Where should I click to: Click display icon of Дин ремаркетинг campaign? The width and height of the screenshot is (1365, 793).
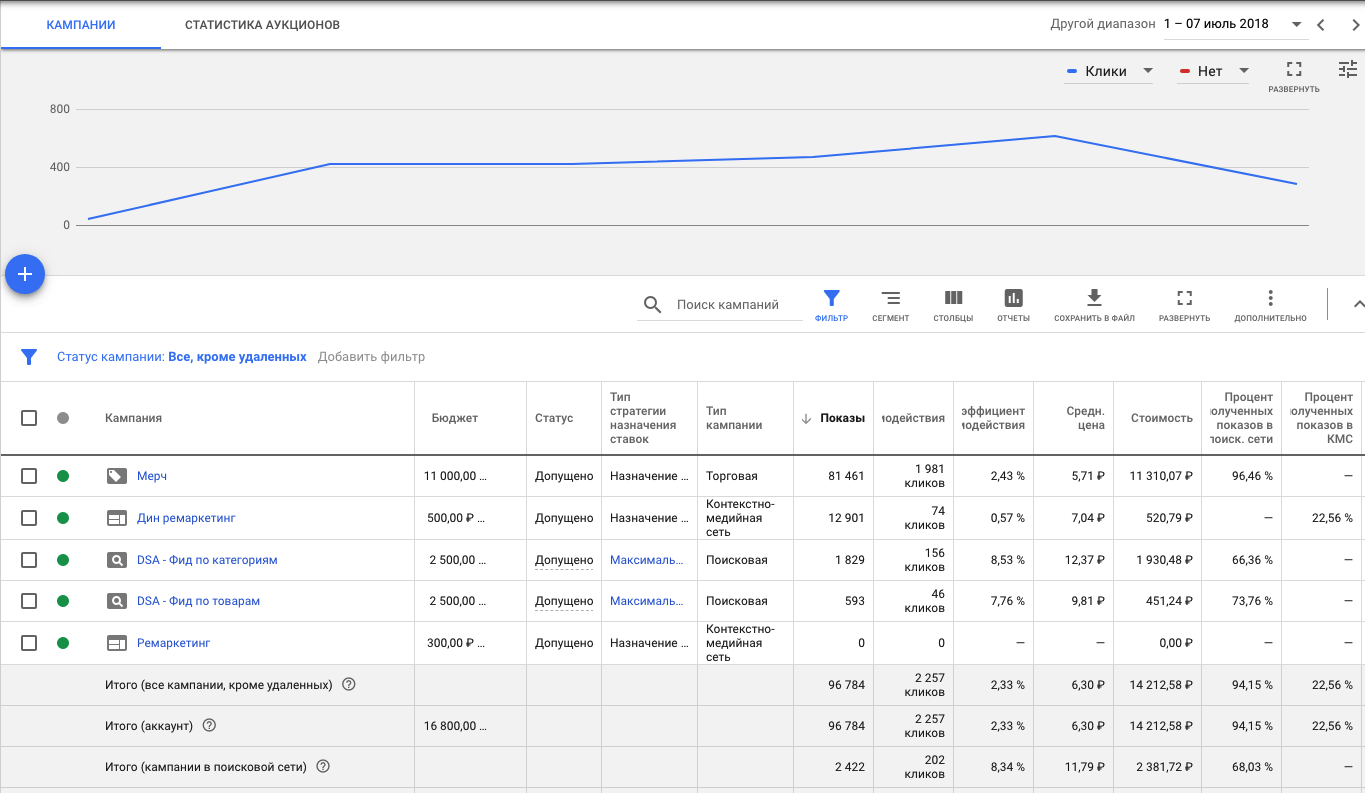coord(117,518)
